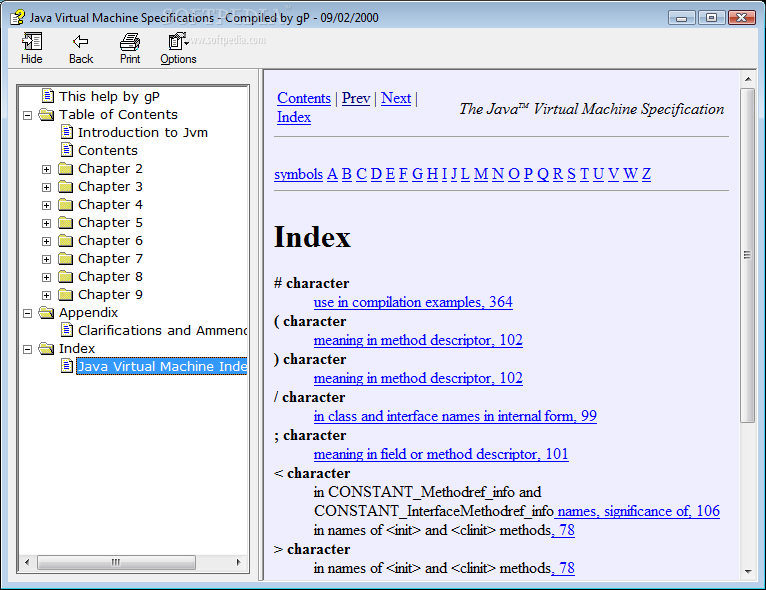Open the Contents link in the page header
Viewport: 766px width, 590px height.
(x=304, y=98)
